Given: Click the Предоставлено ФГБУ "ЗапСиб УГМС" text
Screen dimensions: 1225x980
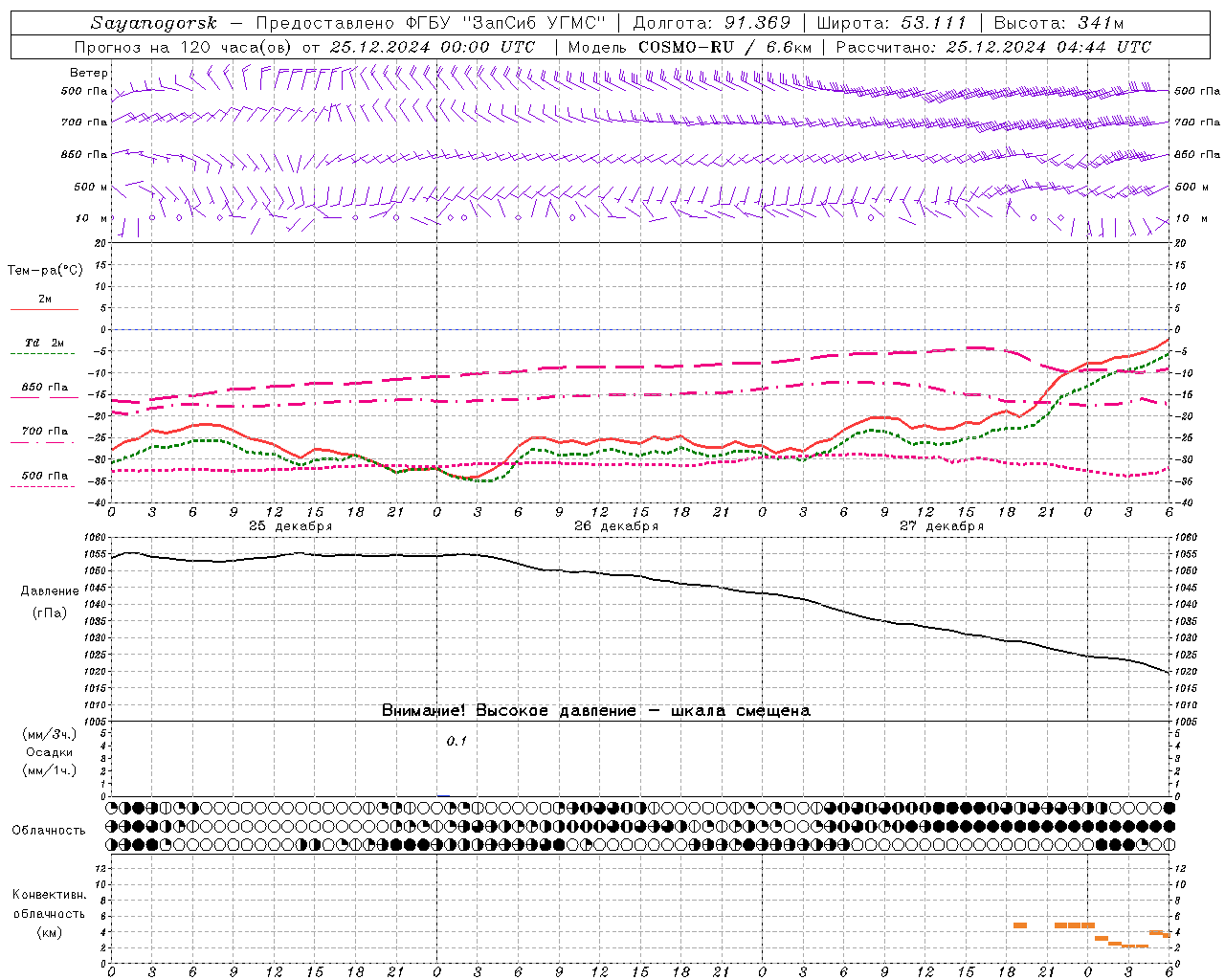Looking at the screenshot, I should (x=431, y=23).
